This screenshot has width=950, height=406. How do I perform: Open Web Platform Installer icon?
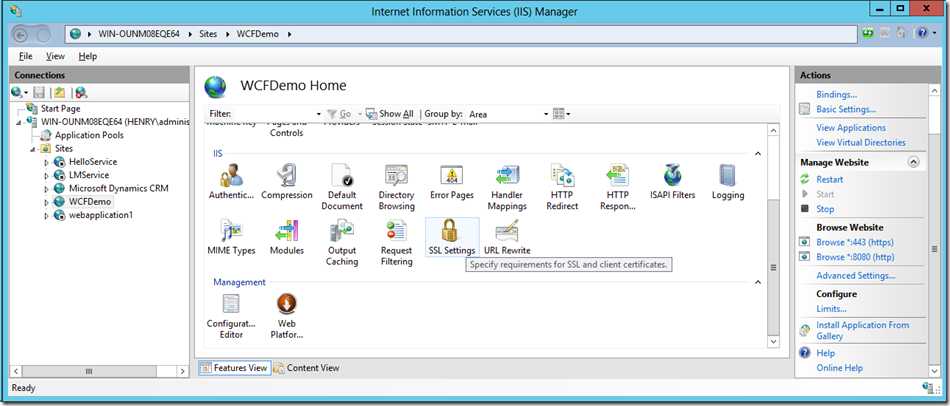[287, 316]
